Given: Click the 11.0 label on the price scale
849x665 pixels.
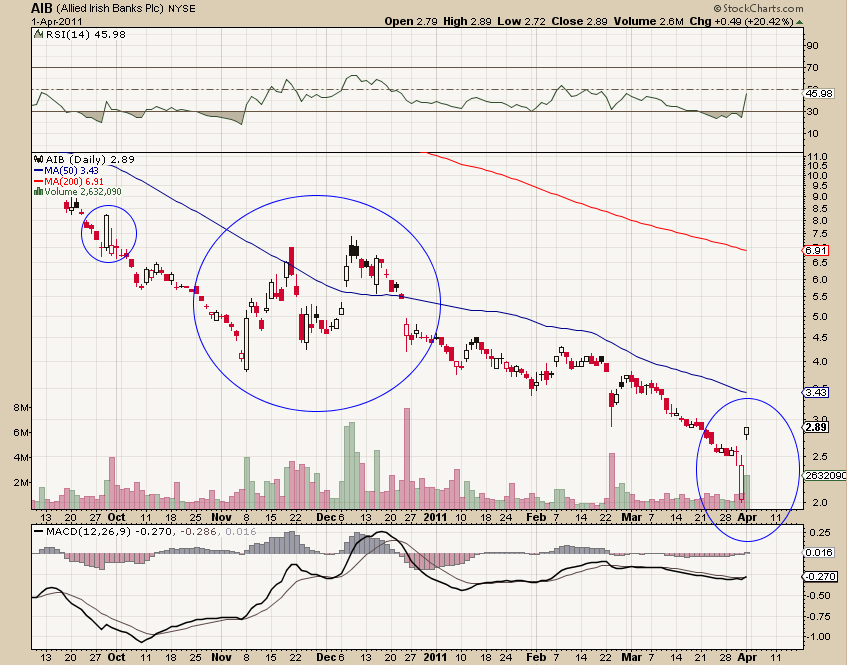Looking at the screenshot, I should click(817, 157).
